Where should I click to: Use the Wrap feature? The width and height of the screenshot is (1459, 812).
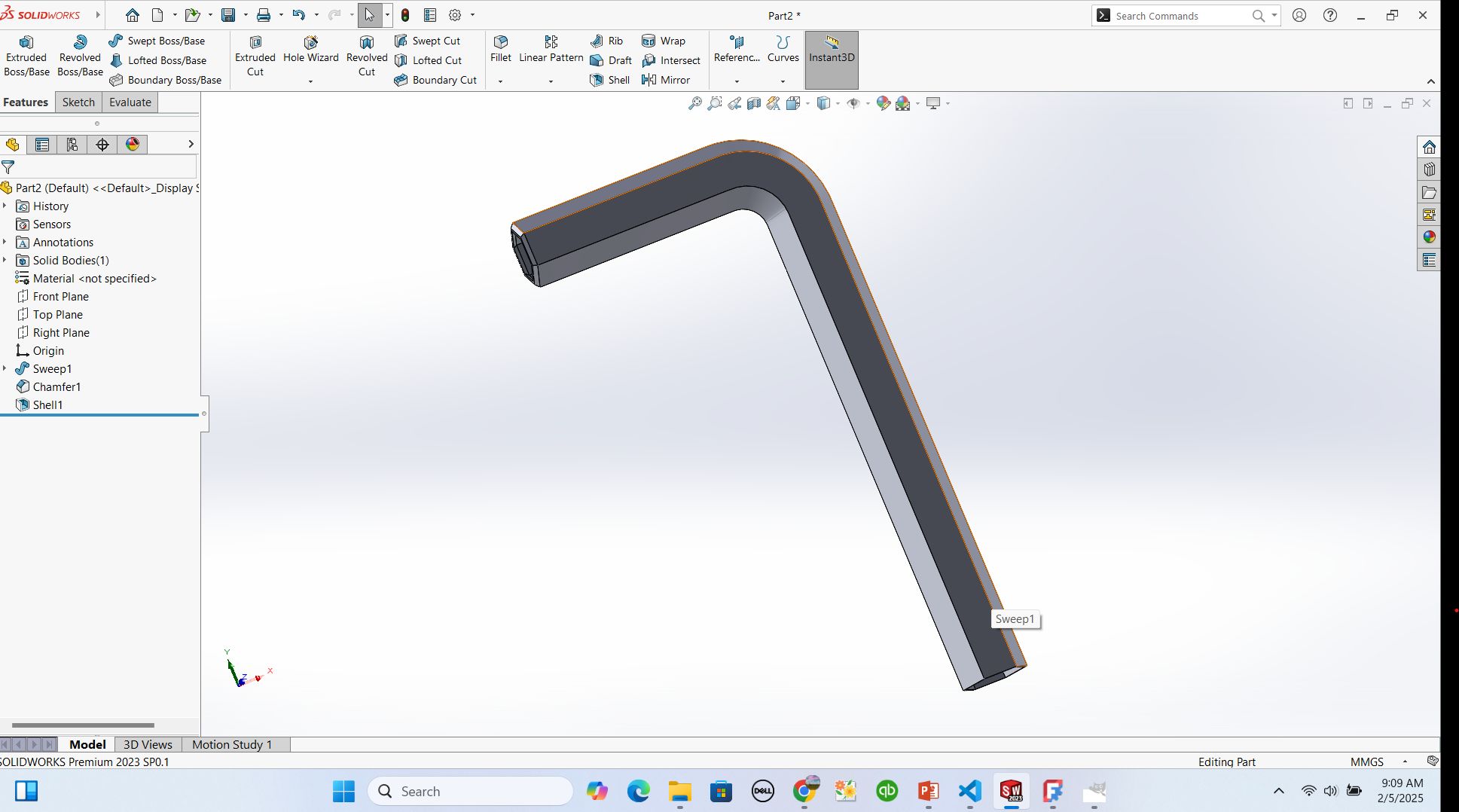[664, 41]
